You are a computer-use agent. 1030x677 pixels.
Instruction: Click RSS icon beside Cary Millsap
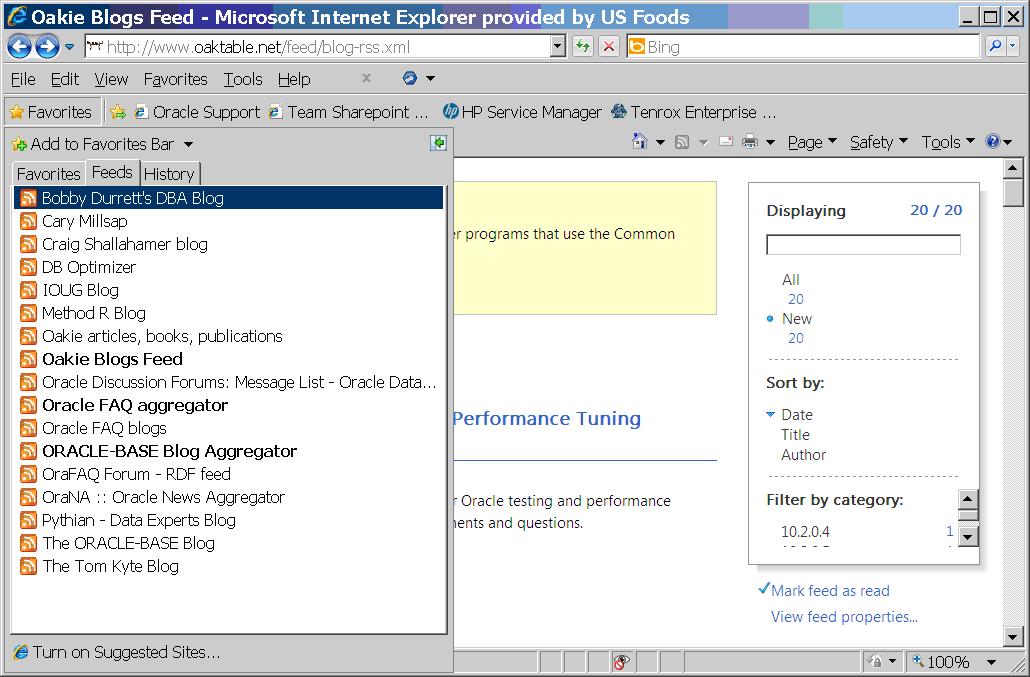pyautogui.click(x=28, y=221)
